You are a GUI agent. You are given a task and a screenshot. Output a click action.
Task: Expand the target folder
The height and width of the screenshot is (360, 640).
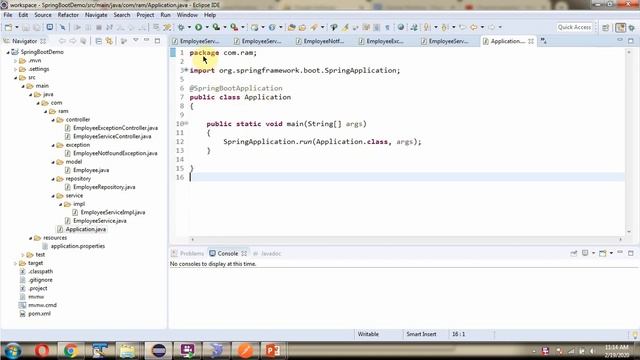click(x=16, y=263)
